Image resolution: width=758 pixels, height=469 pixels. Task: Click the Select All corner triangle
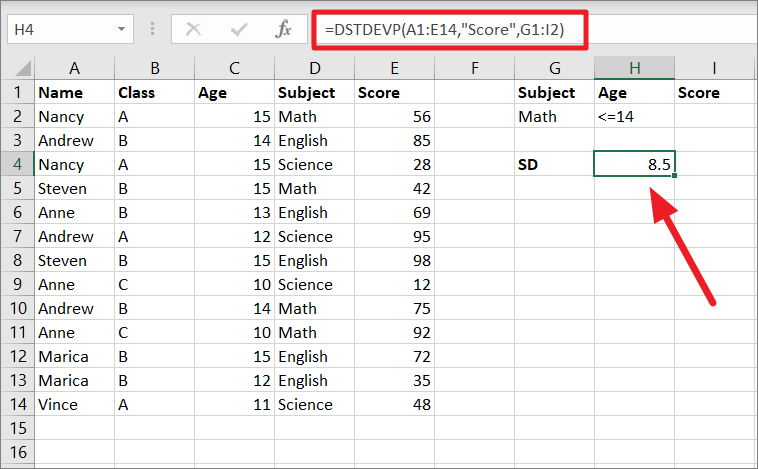(23, 68)
